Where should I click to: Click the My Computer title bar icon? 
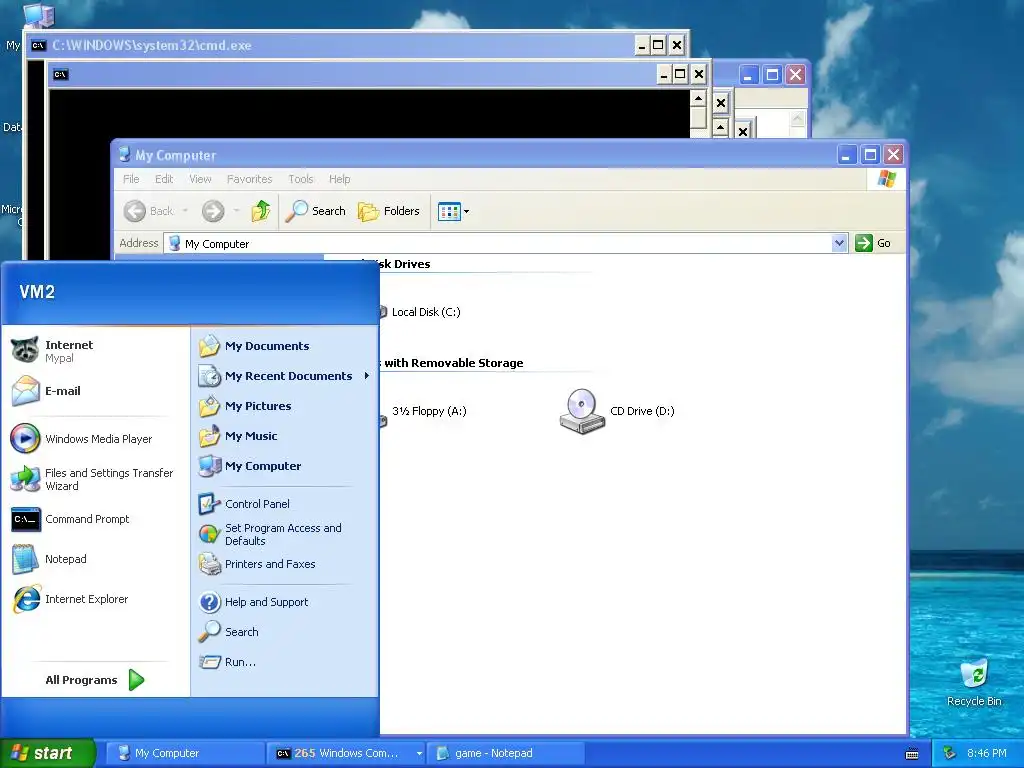pos(124,155)
